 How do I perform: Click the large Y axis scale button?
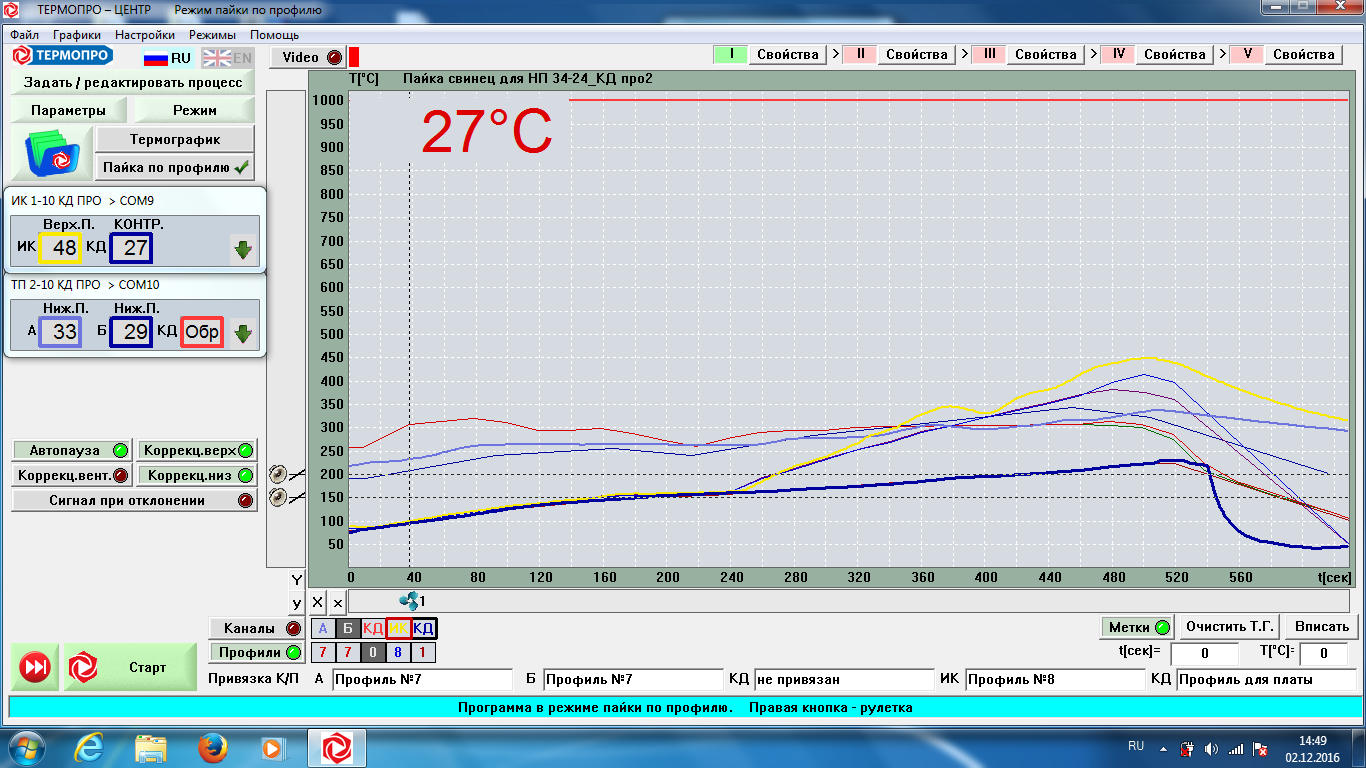coord(297,580)
